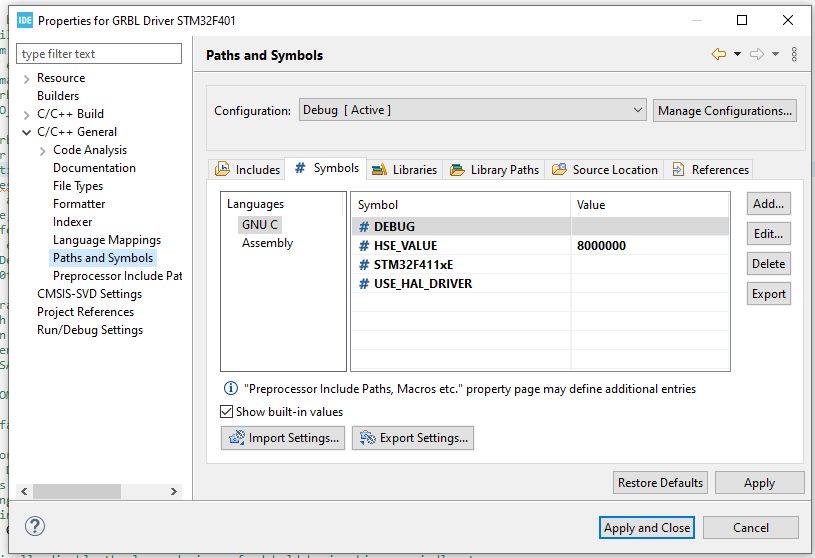
Task: Select Language Mappings in the tree
Action: [107, 240]
